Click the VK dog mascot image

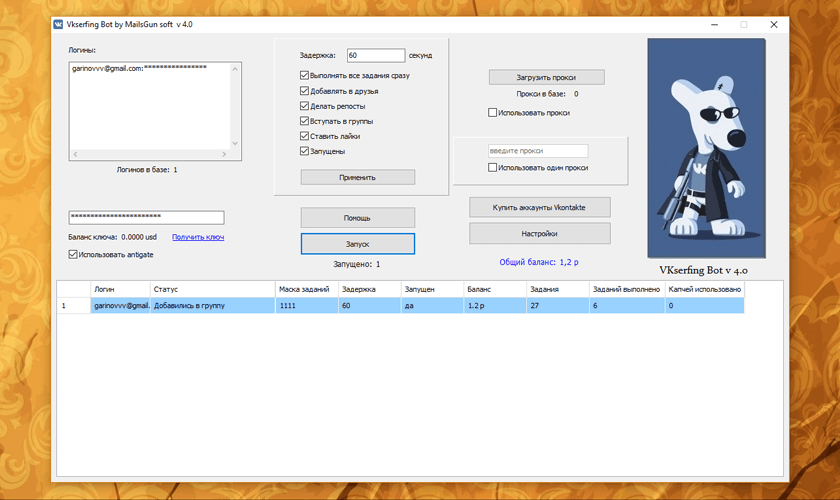706,148
